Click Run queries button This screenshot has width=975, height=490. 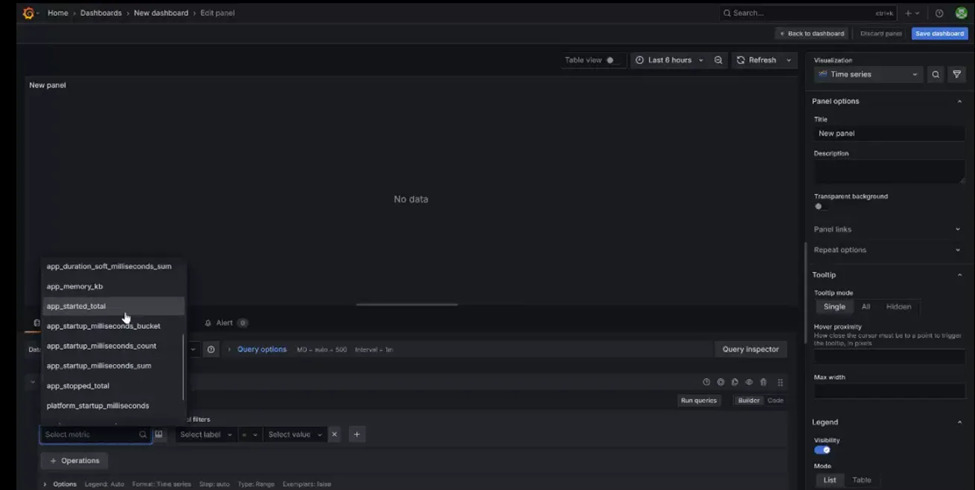(699, 400)
